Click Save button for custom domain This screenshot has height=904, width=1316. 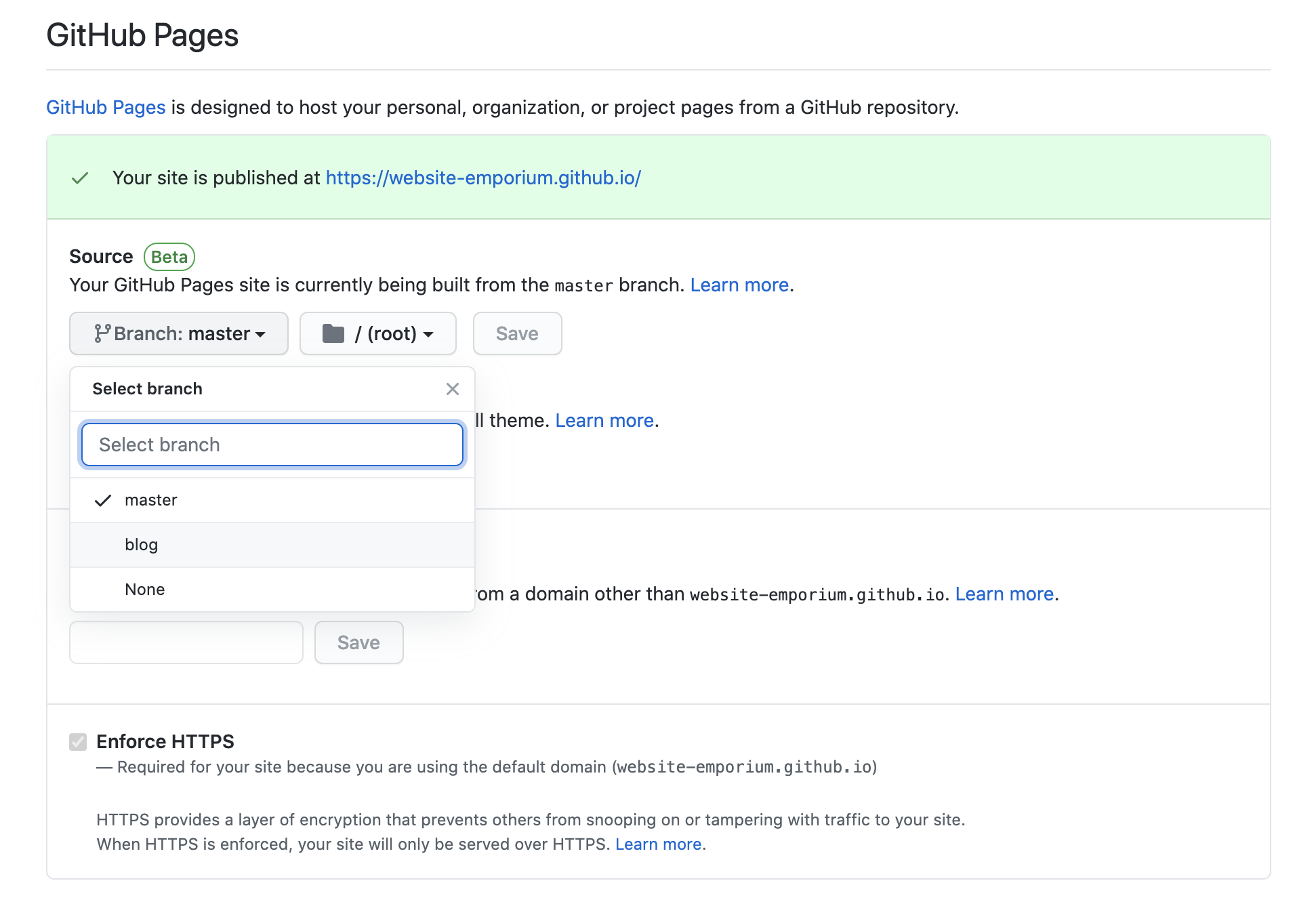(x=359, y=641)
